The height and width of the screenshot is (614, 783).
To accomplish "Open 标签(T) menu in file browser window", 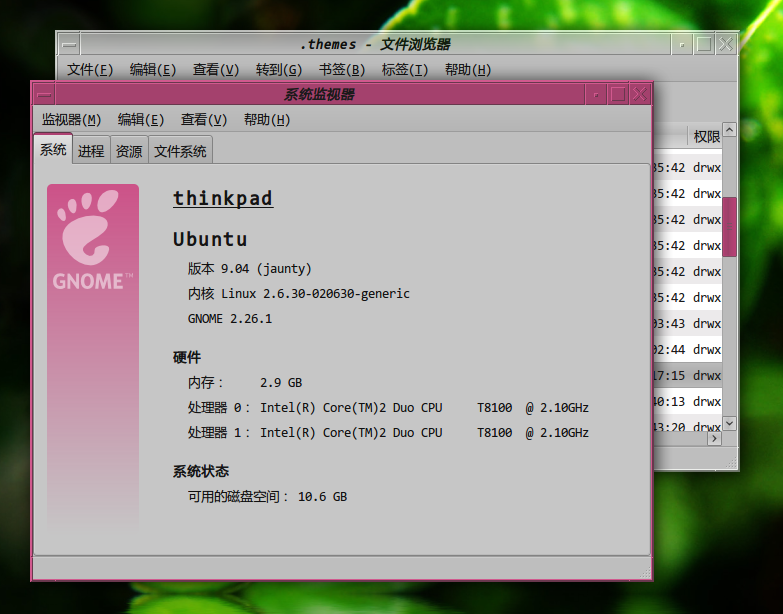I will 404,69.
